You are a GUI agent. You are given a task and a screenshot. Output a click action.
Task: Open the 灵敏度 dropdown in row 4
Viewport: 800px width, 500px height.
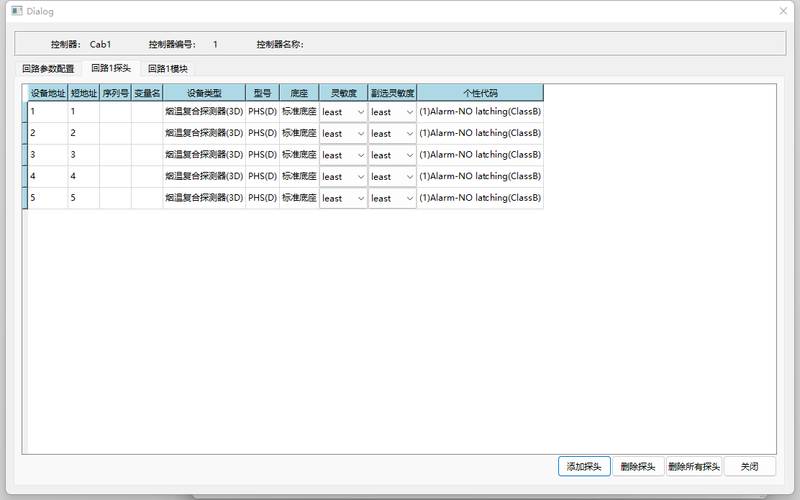pos(343,177)
